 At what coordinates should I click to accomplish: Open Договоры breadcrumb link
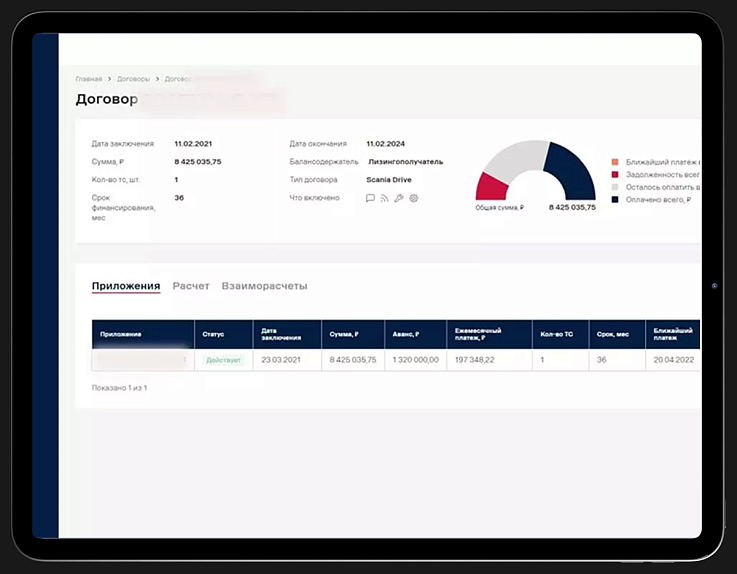click(x=133, y=79)
